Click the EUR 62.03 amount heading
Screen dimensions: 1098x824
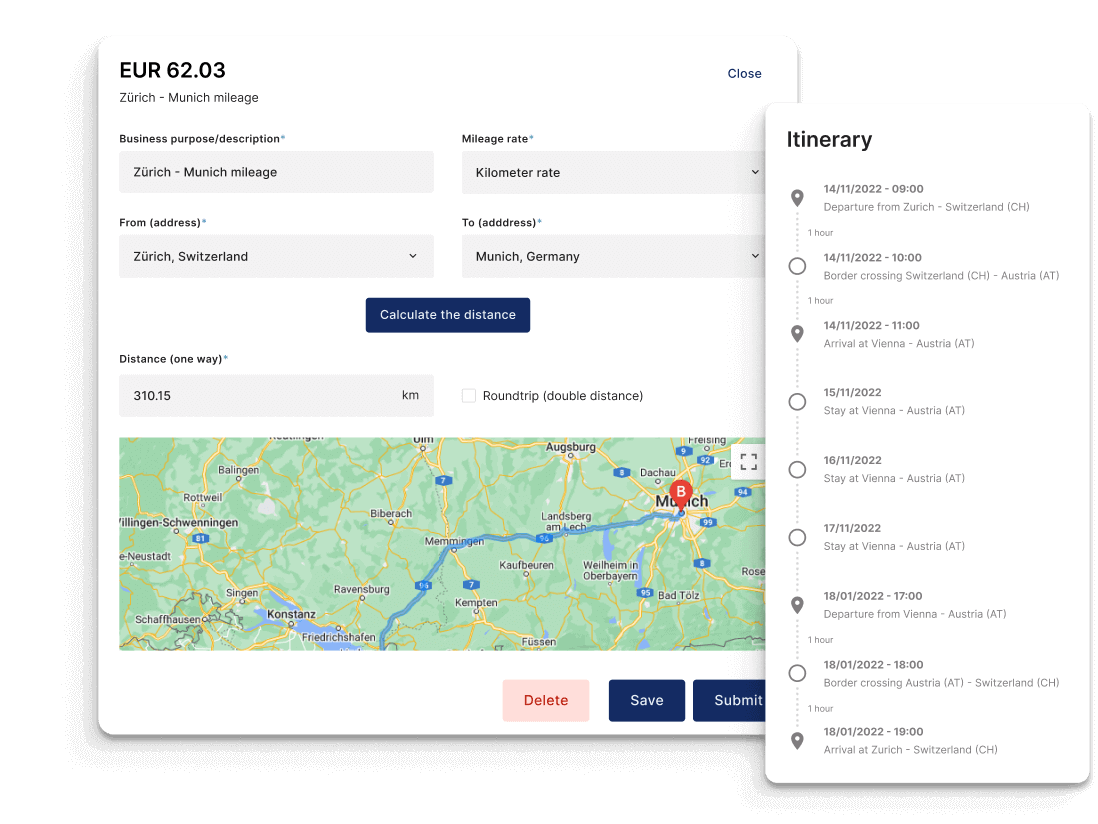pos(172,70)
